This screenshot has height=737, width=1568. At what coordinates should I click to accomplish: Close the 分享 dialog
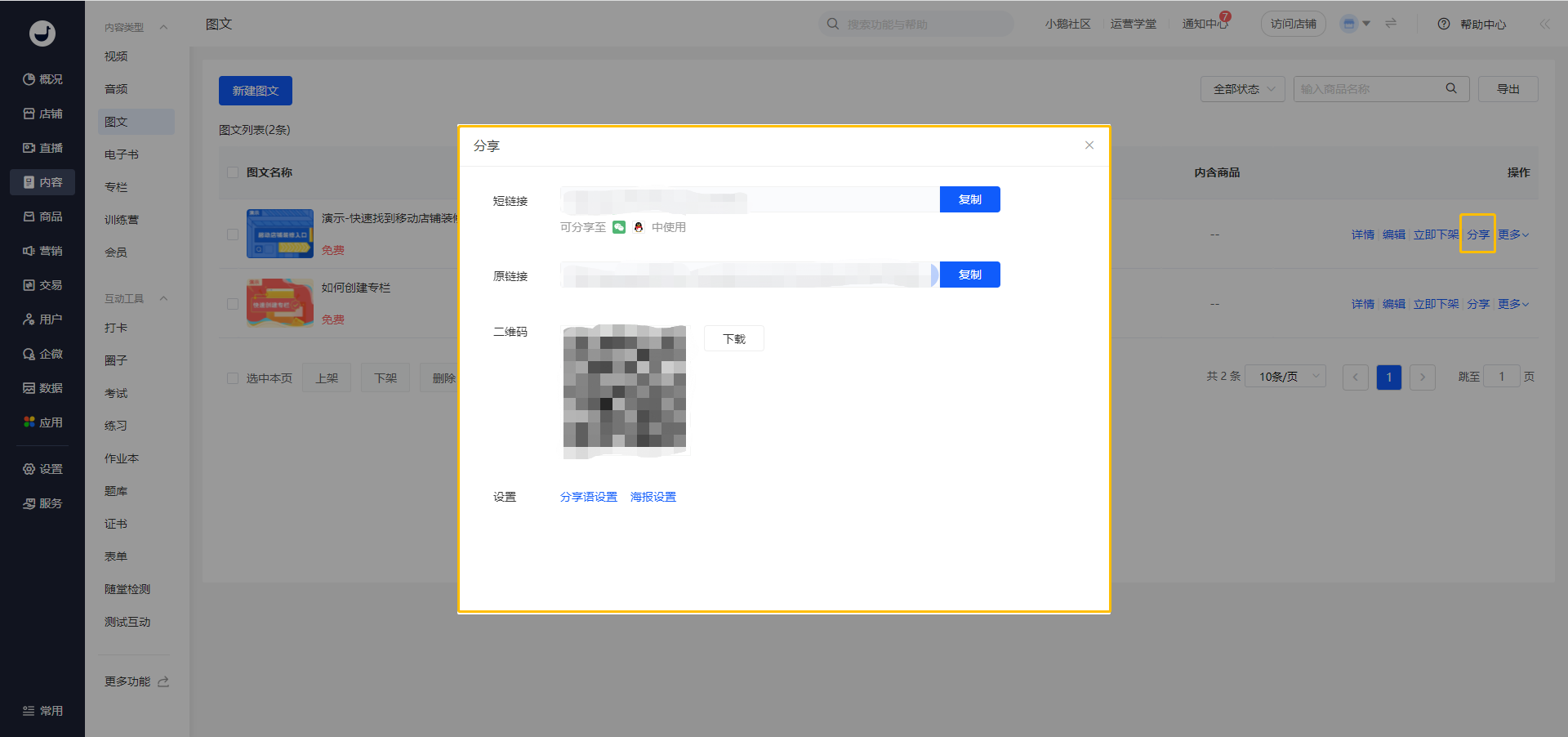click(1089, 145)
